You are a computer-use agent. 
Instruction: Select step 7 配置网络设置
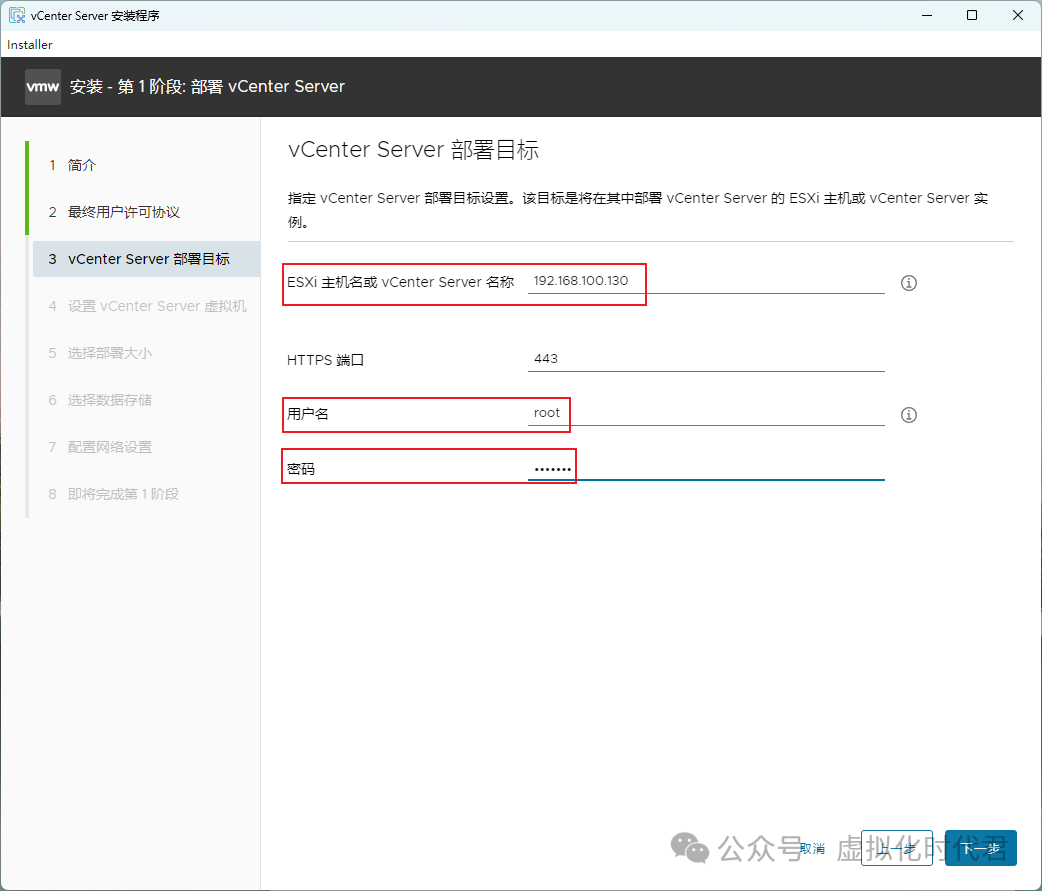click(100, 447)
